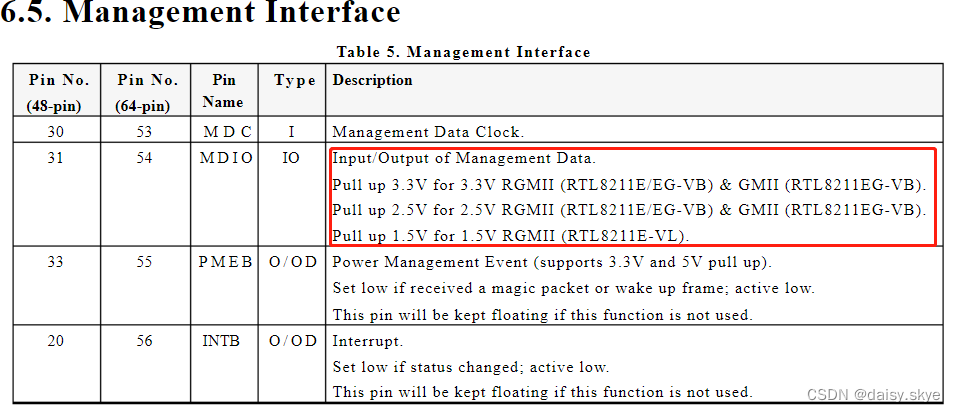Click the IO type cell for MDIO
Image resolution: width=955 pixels, height=412 pixels.
291,158
